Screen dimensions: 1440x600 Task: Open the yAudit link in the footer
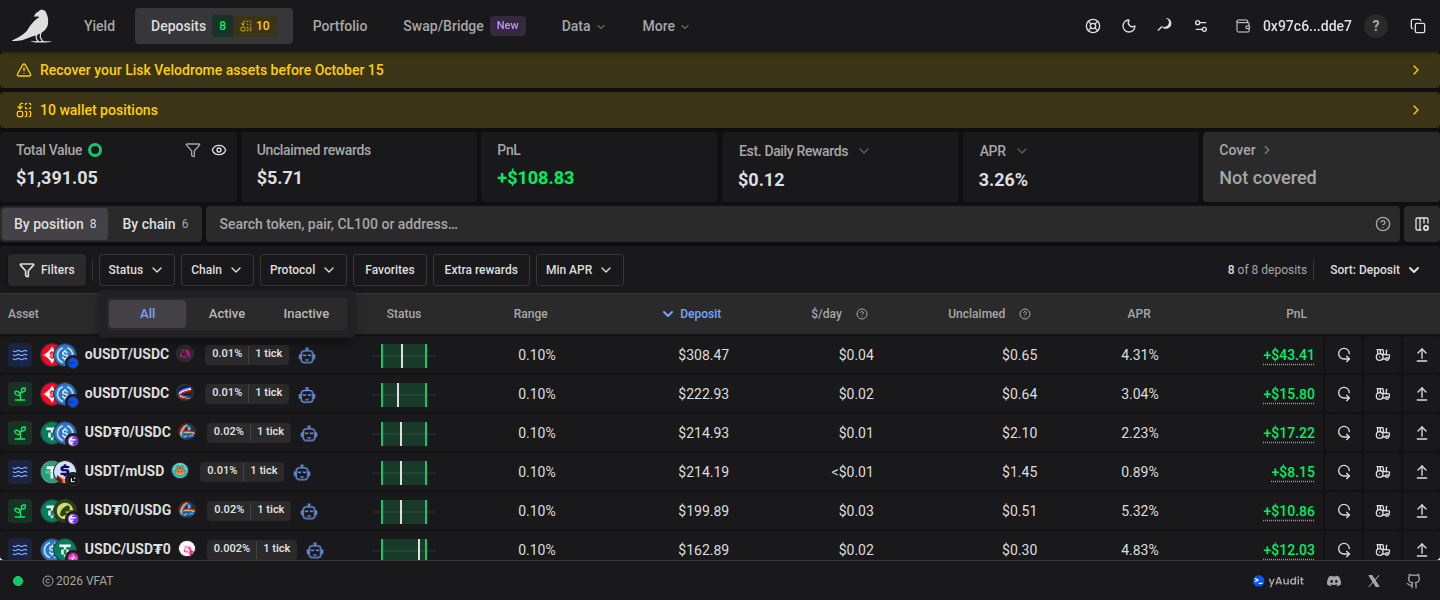click(x=1279, y=581)
